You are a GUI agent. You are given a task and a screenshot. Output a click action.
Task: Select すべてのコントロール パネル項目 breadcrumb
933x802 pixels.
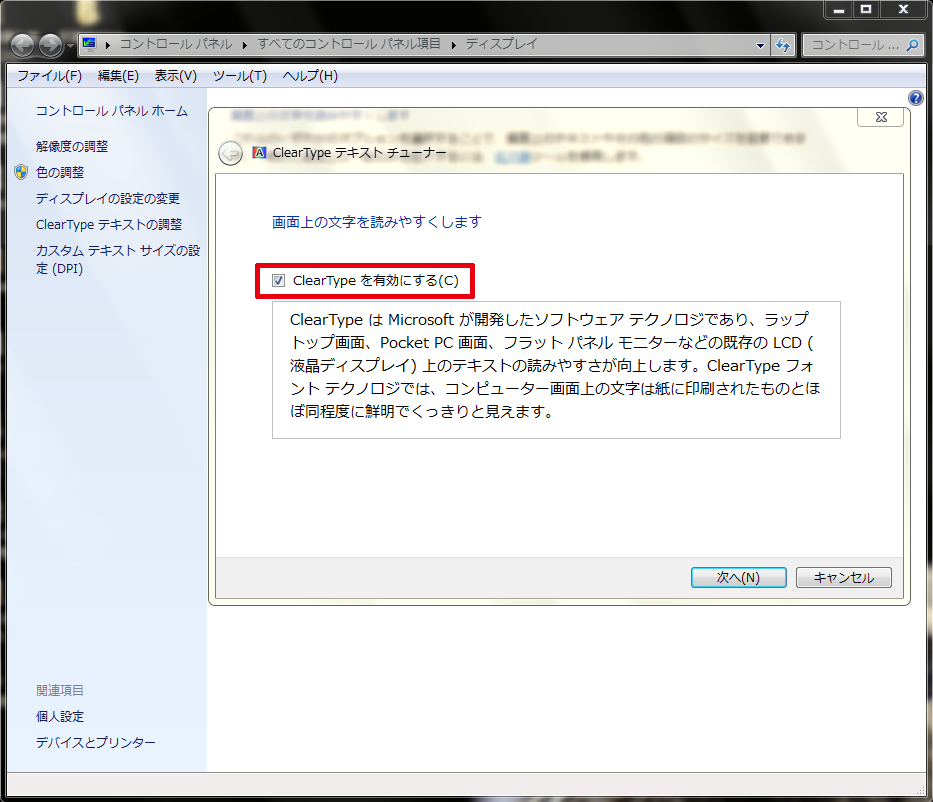[349, 44]
